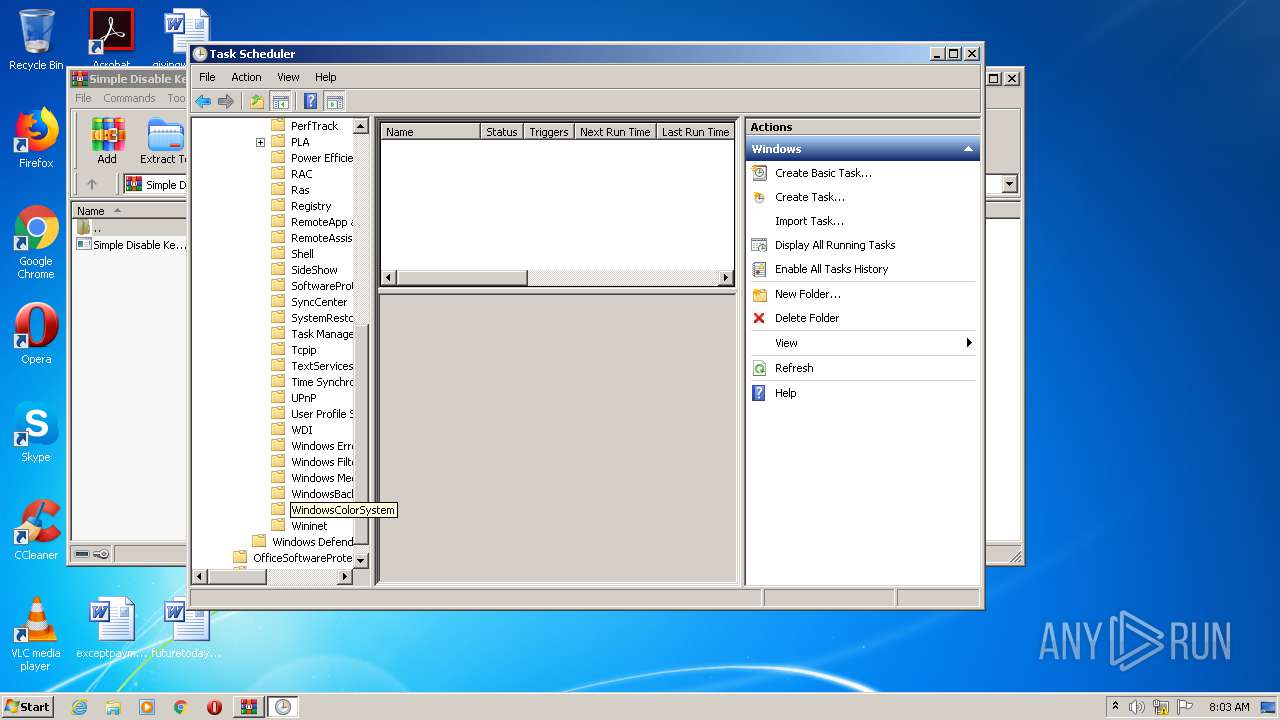This screenshot has height=720, width=1280.
Task: Click tree pane scroll up arrow
Action: pos(361,126)
